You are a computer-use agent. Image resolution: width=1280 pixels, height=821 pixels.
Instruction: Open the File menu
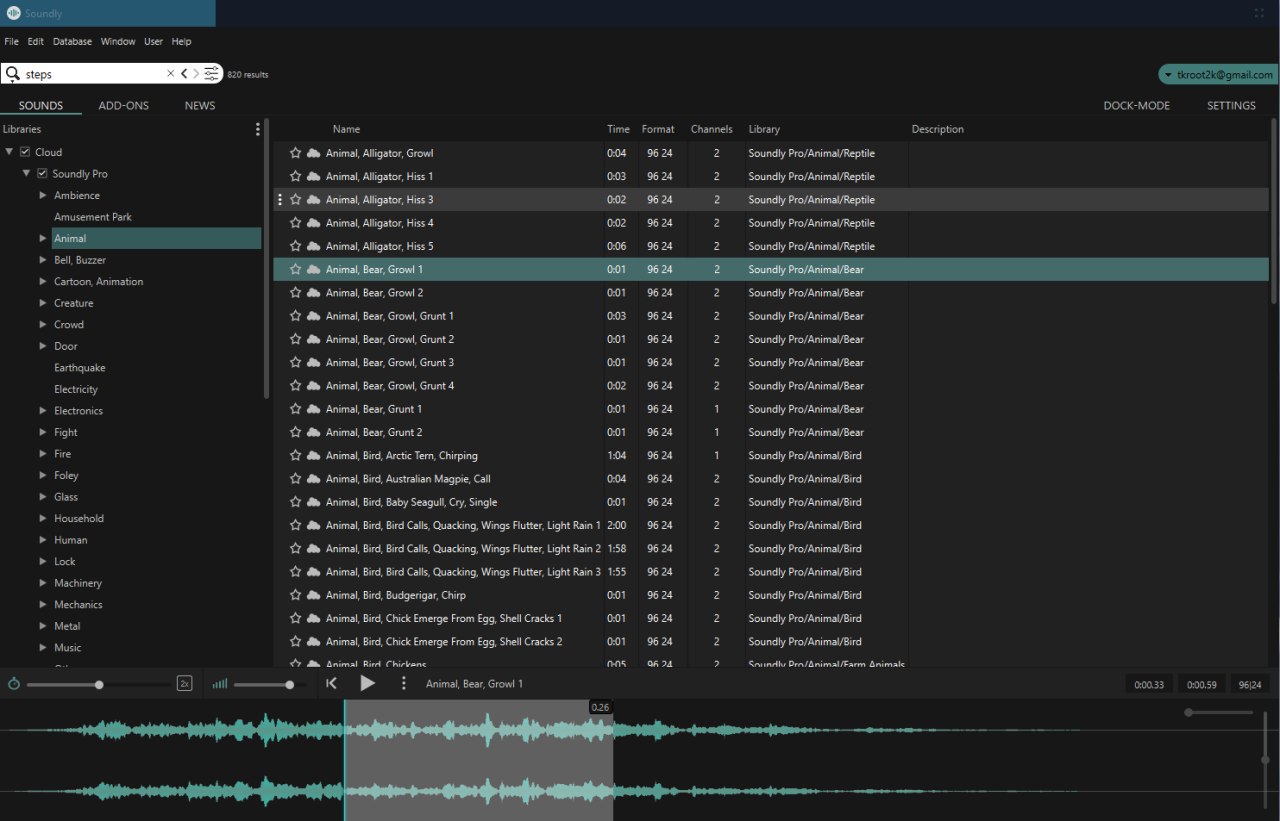click(x=12, y=42)
